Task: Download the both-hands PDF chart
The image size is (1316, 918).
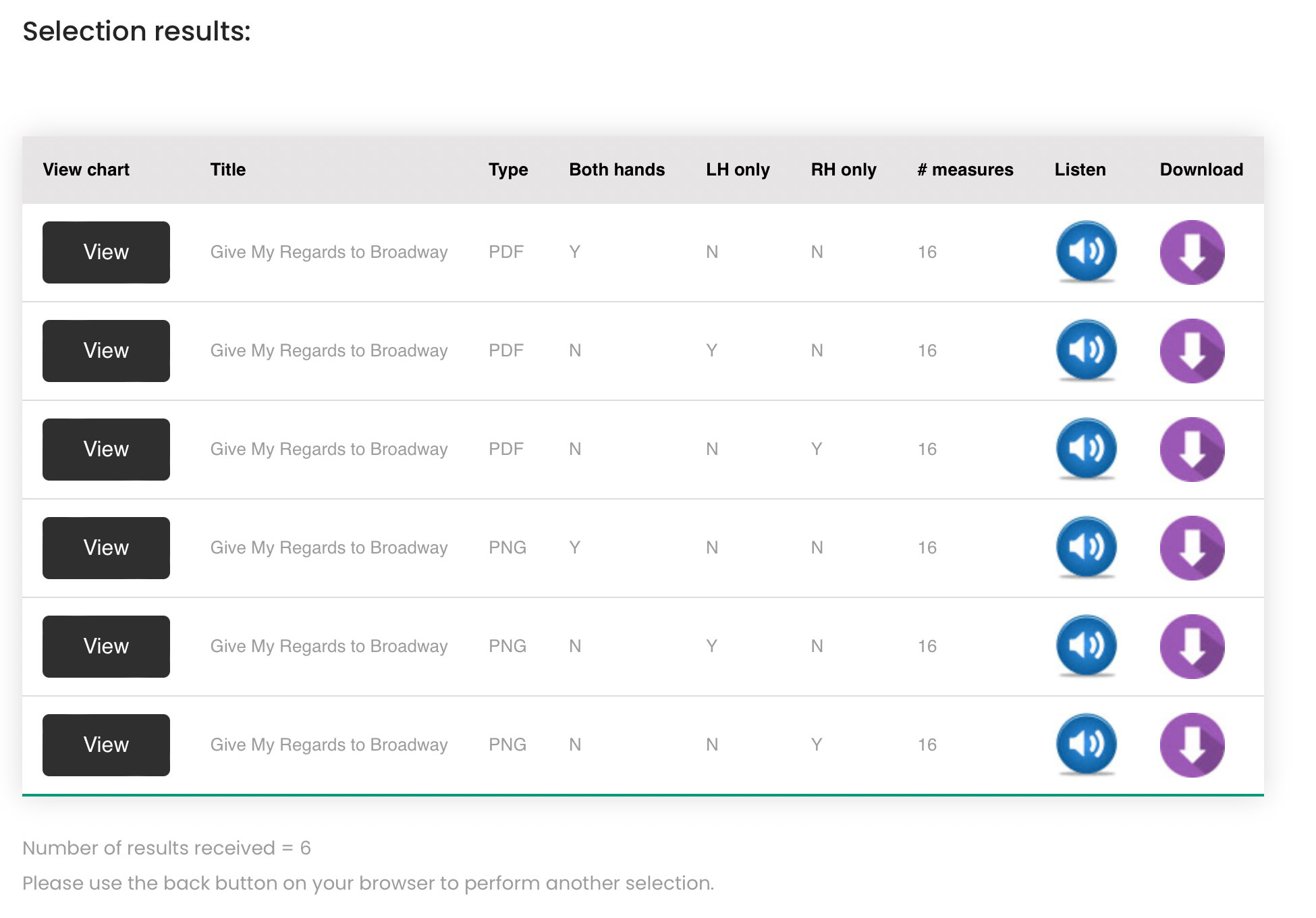Action: (x=1192, y=252)
